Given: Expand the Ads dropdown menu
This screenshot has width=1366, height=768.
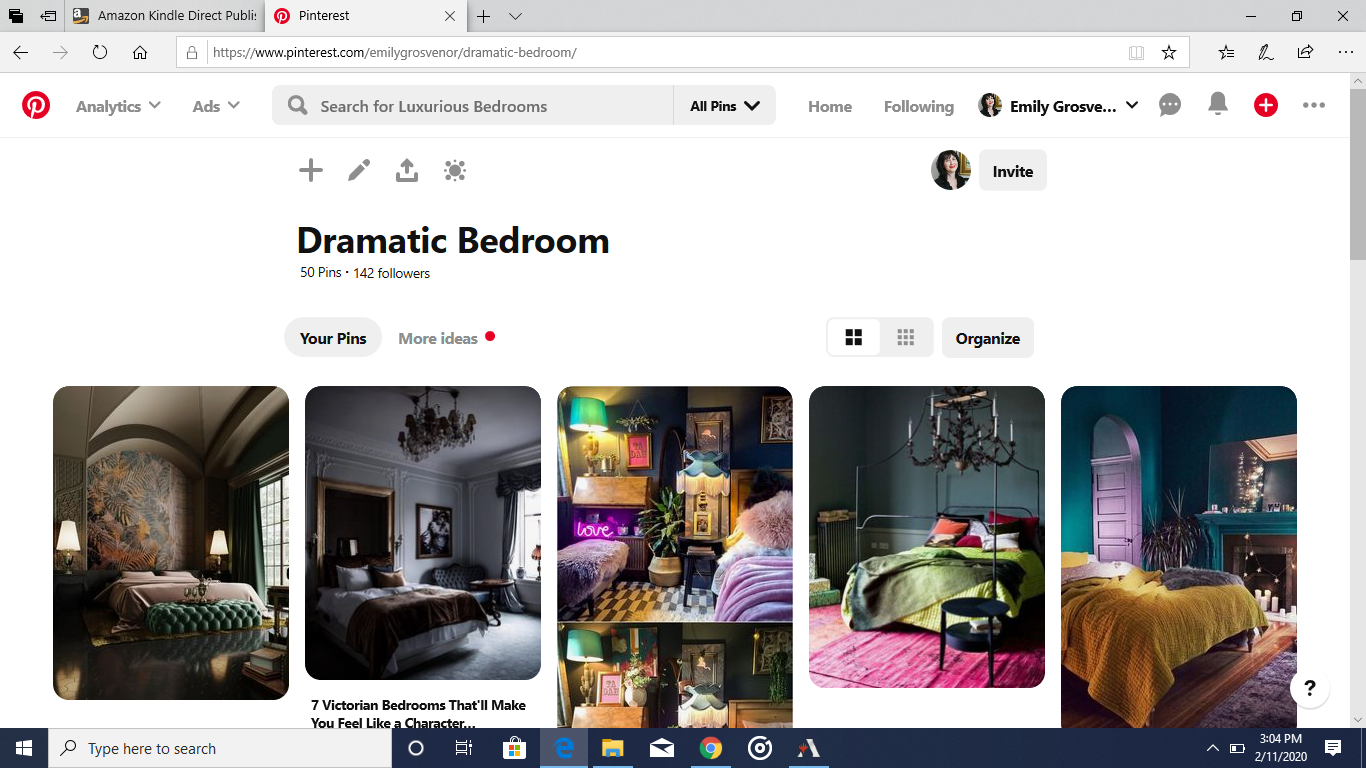Looking at the screenshot, I should tap(216, 106).
